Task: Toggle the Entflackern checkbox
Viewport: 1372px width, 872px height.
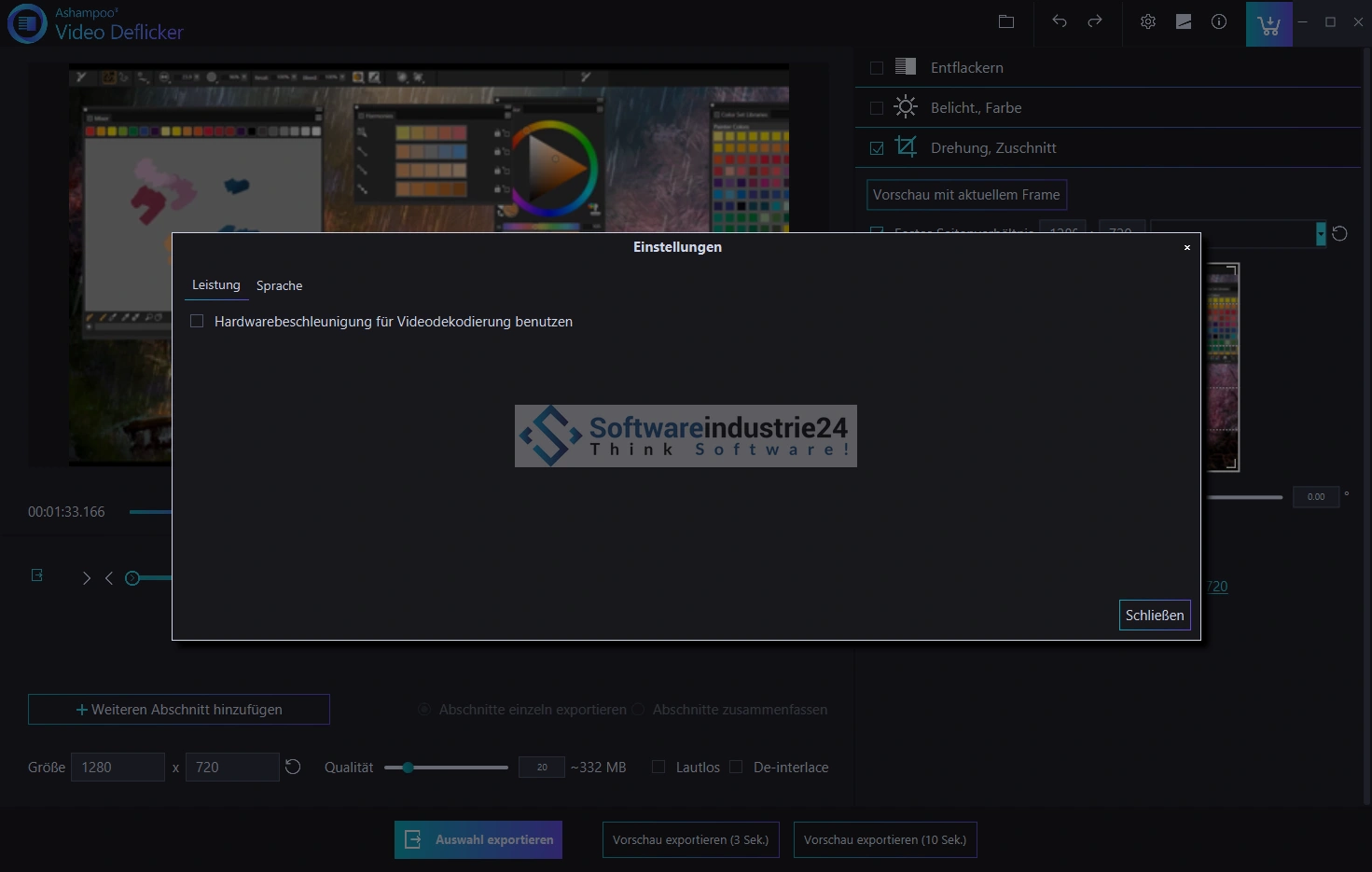Action: pyautogui.click(x=877, y=68)
